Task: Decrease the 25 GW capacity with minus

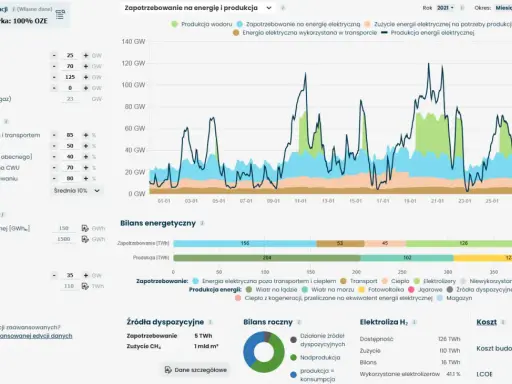Action: click(x=54, y=55)
